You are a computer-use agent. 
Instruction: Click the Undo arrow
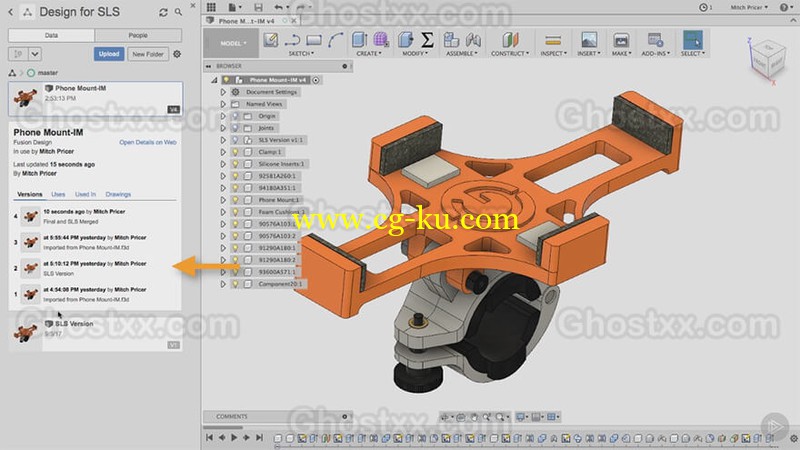point(278,7)
